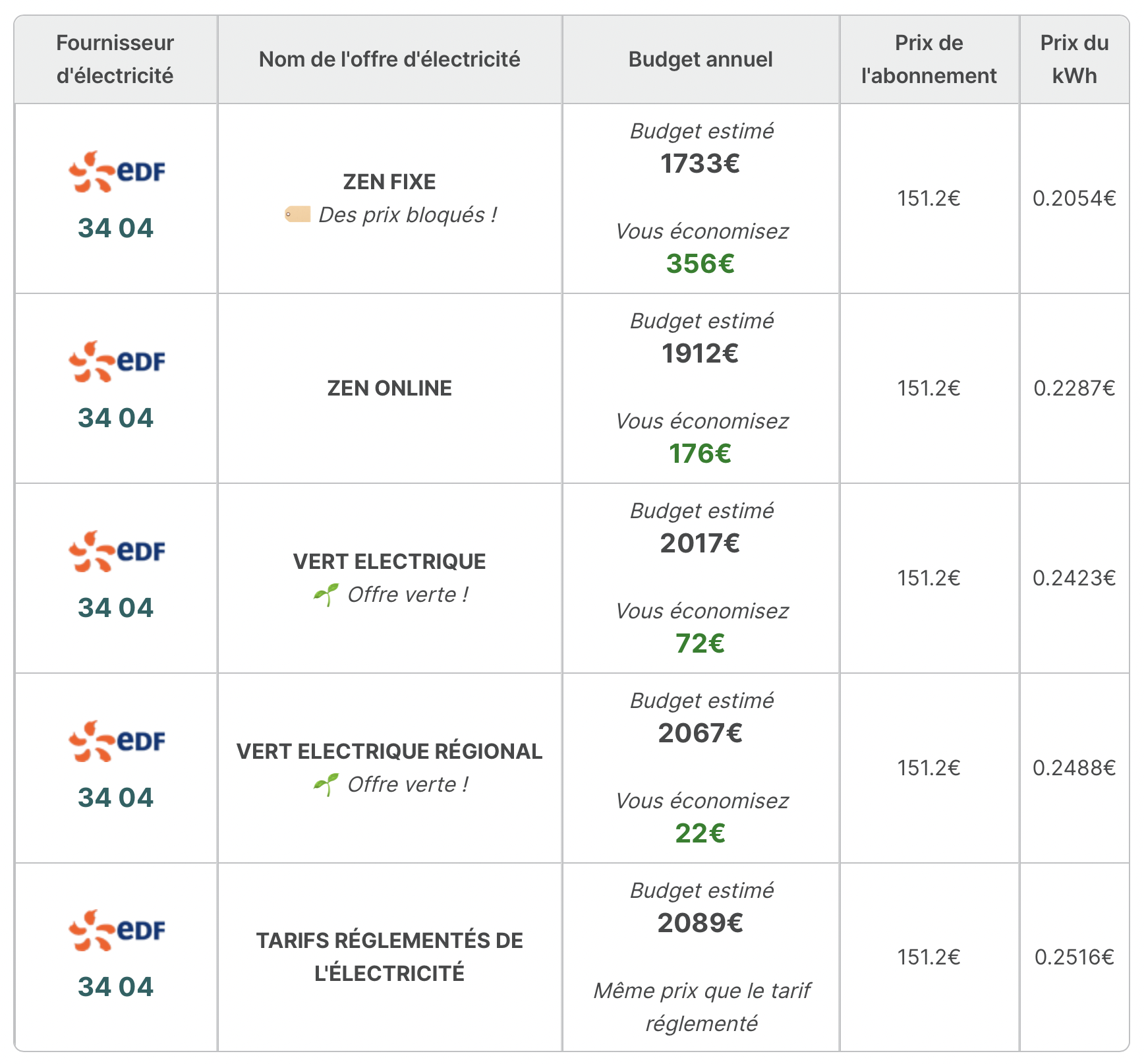The image size is (1144, 1064).
Task: Click the 'Des prix bloqués !' text
Action: click(408, 215)
